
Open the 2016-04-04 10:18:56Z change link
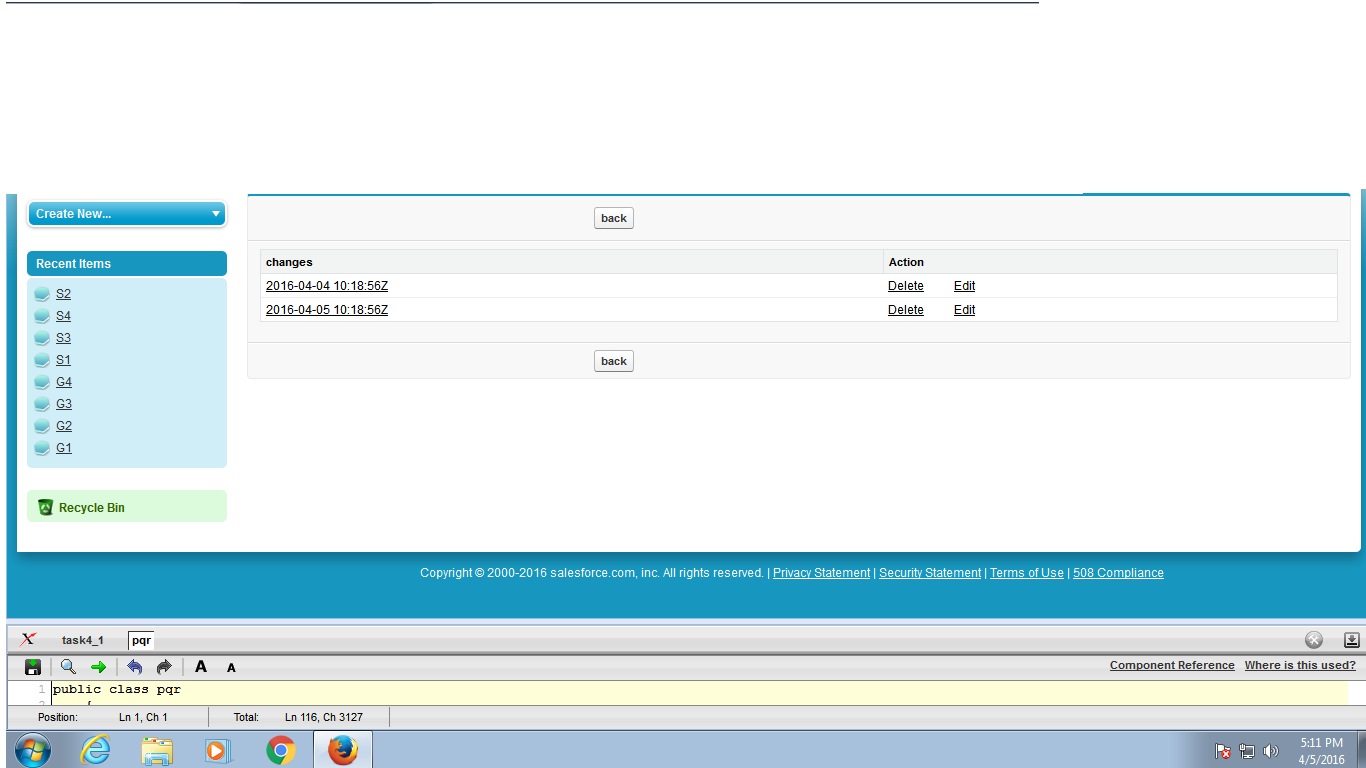click(x=327, y=286)
